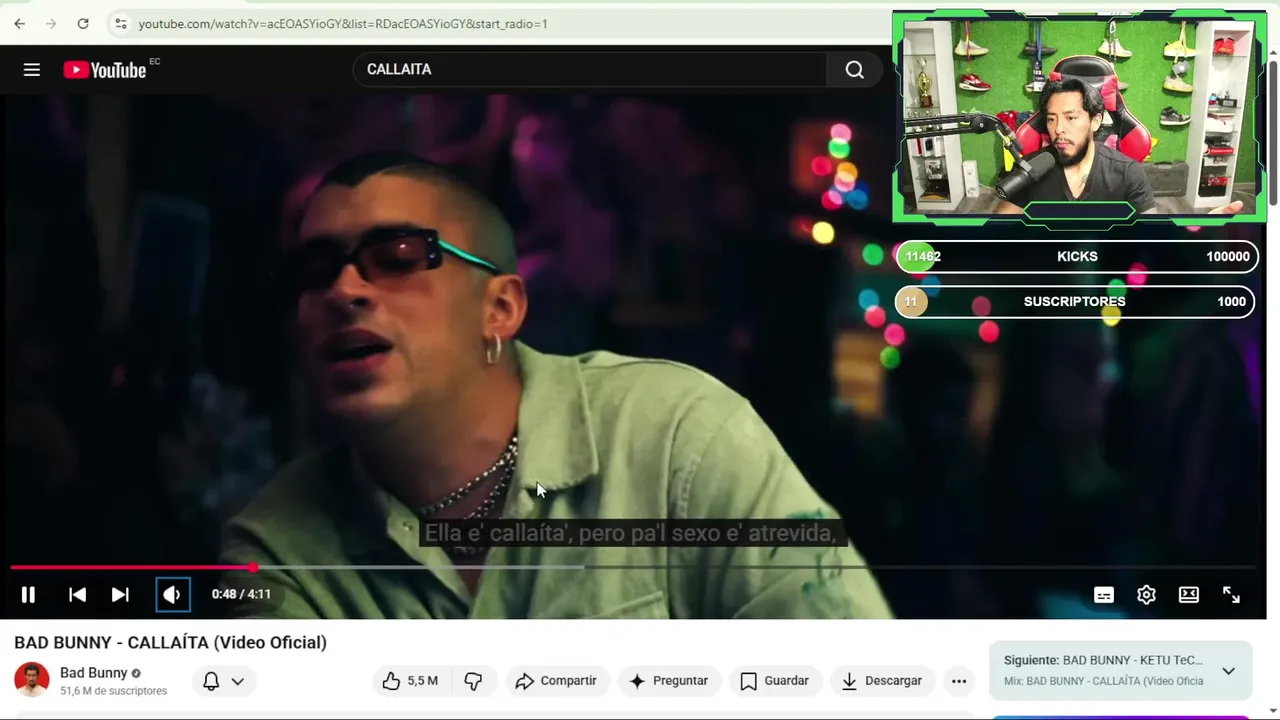Click the Compartir share button
Viewport: 1280px width, 720px height.
[x=556, y=681]
